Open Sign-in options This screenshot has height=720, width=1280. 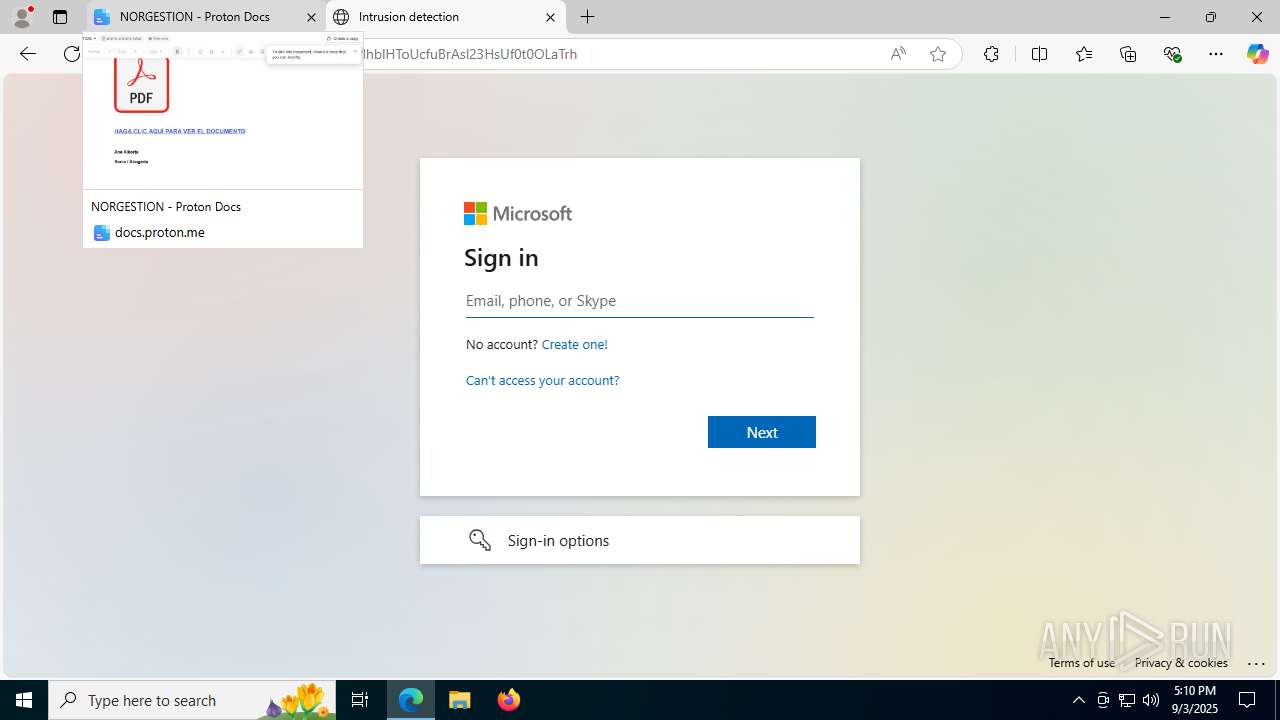[640, 540]
